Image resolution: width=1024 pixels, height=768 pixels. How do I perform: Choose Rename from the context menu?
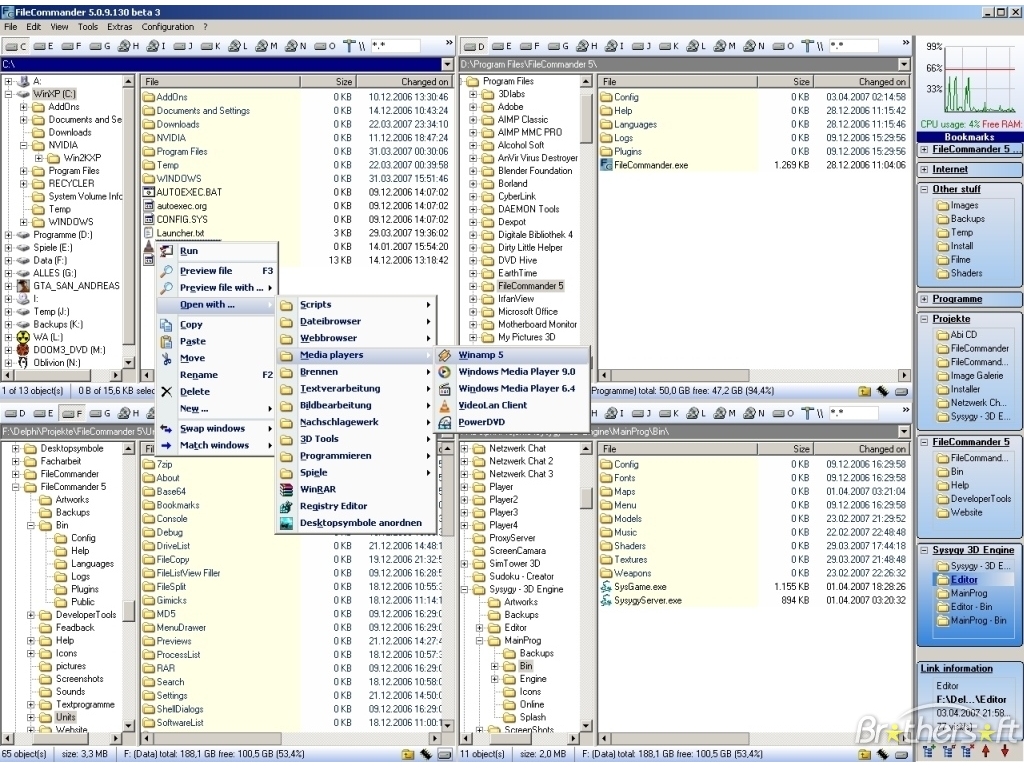pos(216,375)
